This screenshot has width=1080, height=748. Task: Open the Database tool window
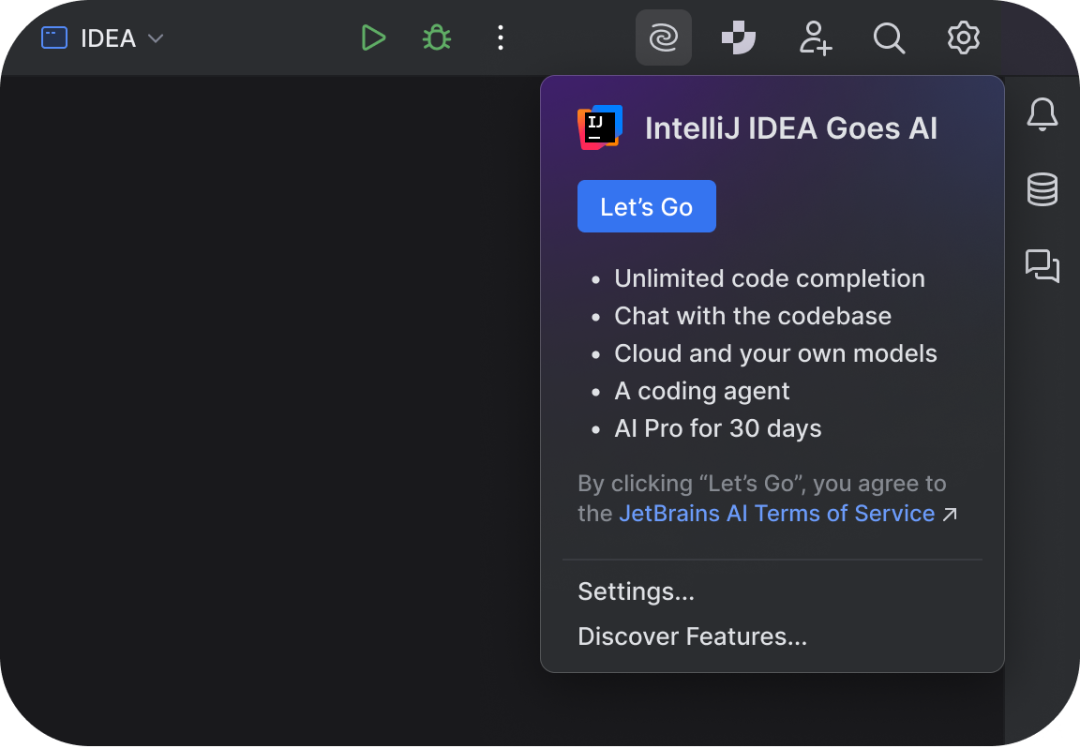[1041, 189]
